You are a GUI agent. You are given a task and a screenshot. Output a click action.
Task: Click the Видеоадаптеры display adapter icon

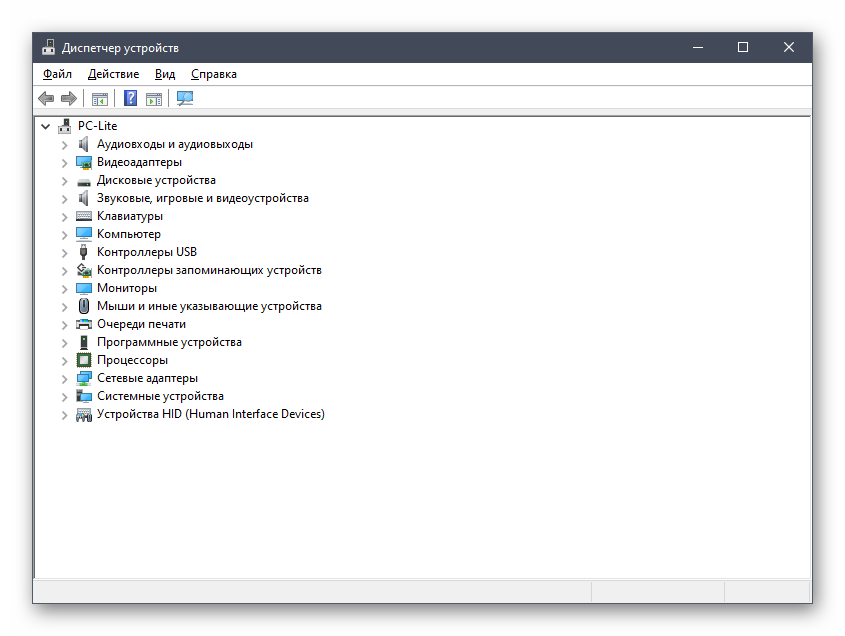[84, 162]
